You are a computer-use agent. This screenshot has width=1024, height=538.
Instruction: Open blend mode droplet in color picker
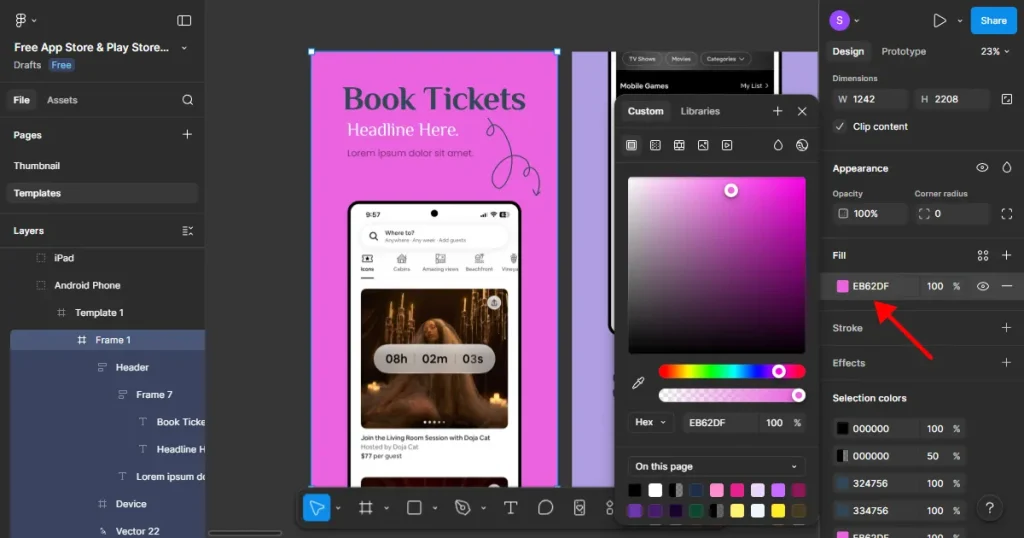(x=778, y=145)
